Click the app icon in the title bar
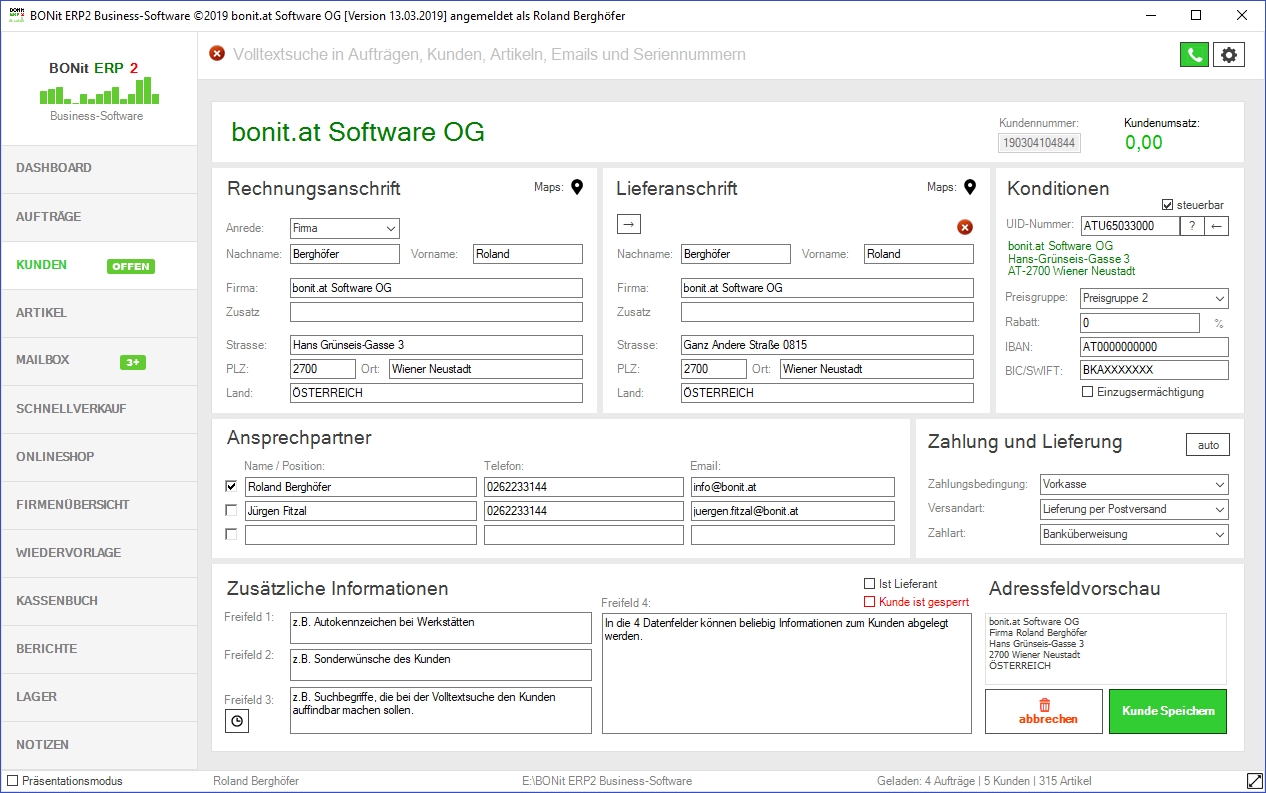 pos(15,15)
